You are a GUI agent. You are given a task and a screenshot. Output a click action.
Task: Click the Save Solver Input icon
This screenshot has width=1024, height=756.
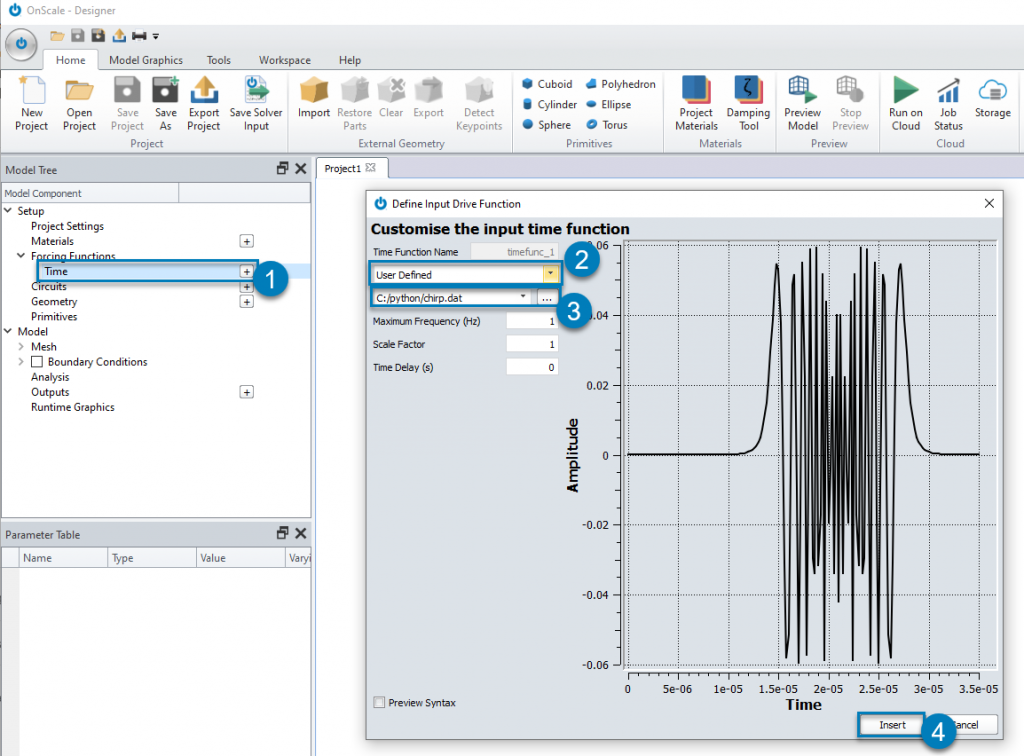[x=256, y=103]
